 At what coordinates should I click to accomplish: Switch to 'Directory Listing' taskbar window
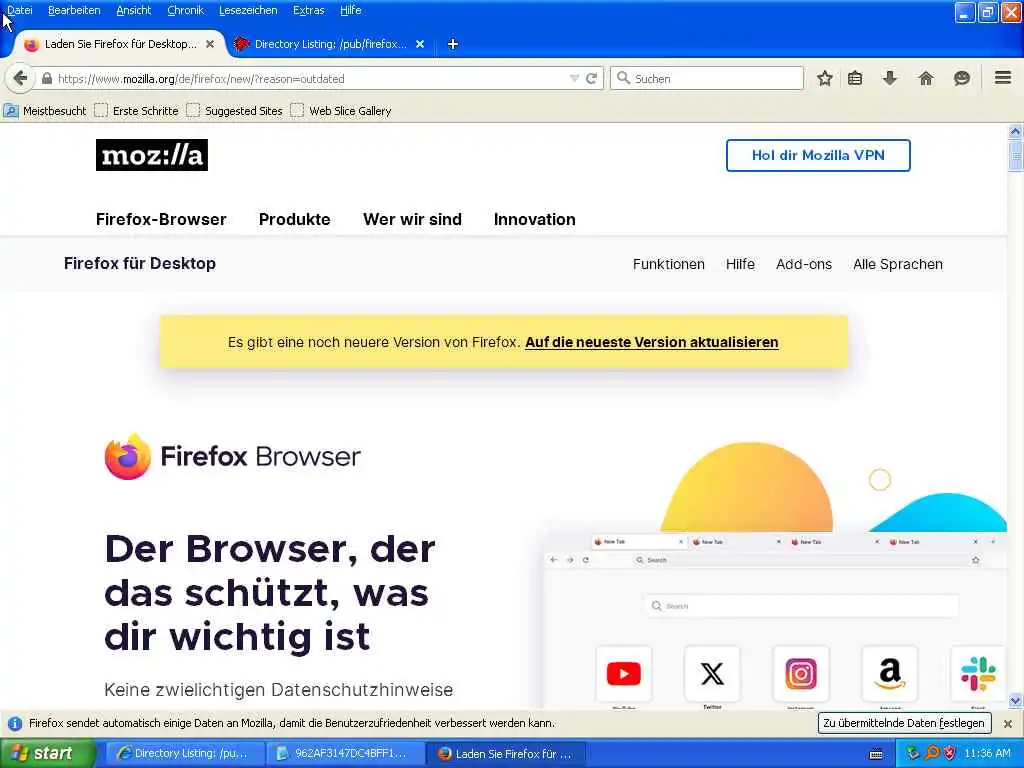(185, 754)
